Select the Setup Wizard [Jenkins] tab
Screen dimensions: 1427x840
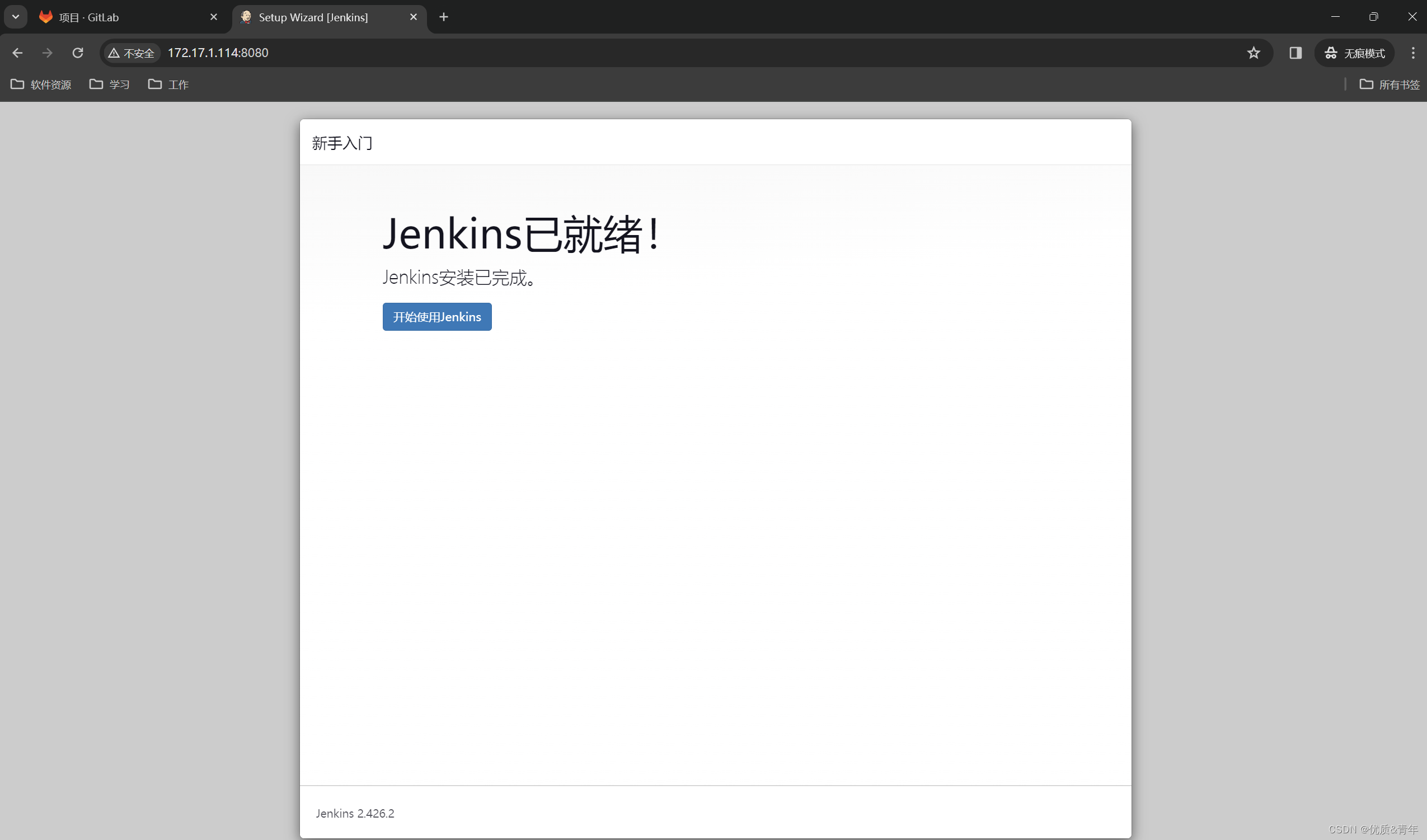coord(328,17)
